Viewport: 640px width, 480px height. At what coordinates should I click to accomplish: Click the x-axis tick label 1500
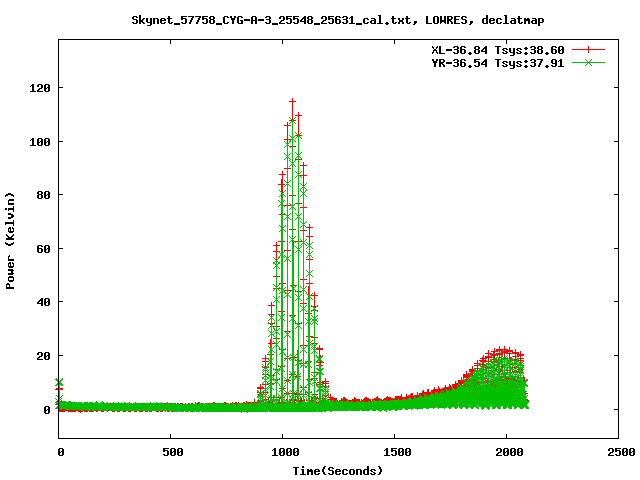point(397,452)
